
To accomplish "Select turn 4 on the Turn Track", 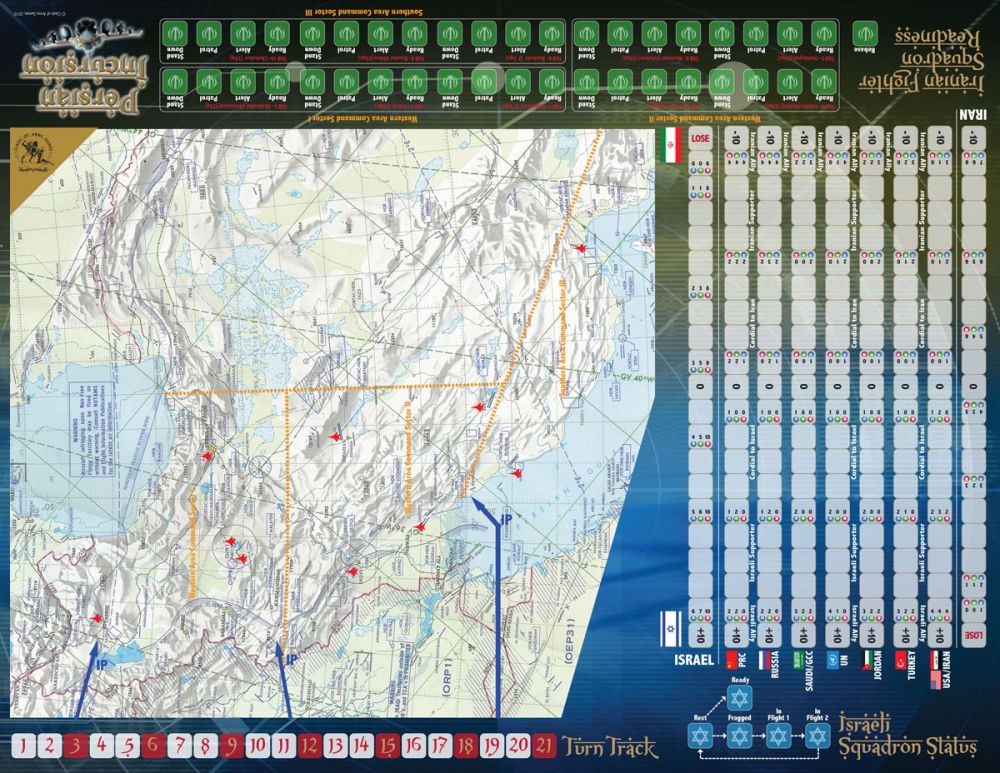I will 102,746.
